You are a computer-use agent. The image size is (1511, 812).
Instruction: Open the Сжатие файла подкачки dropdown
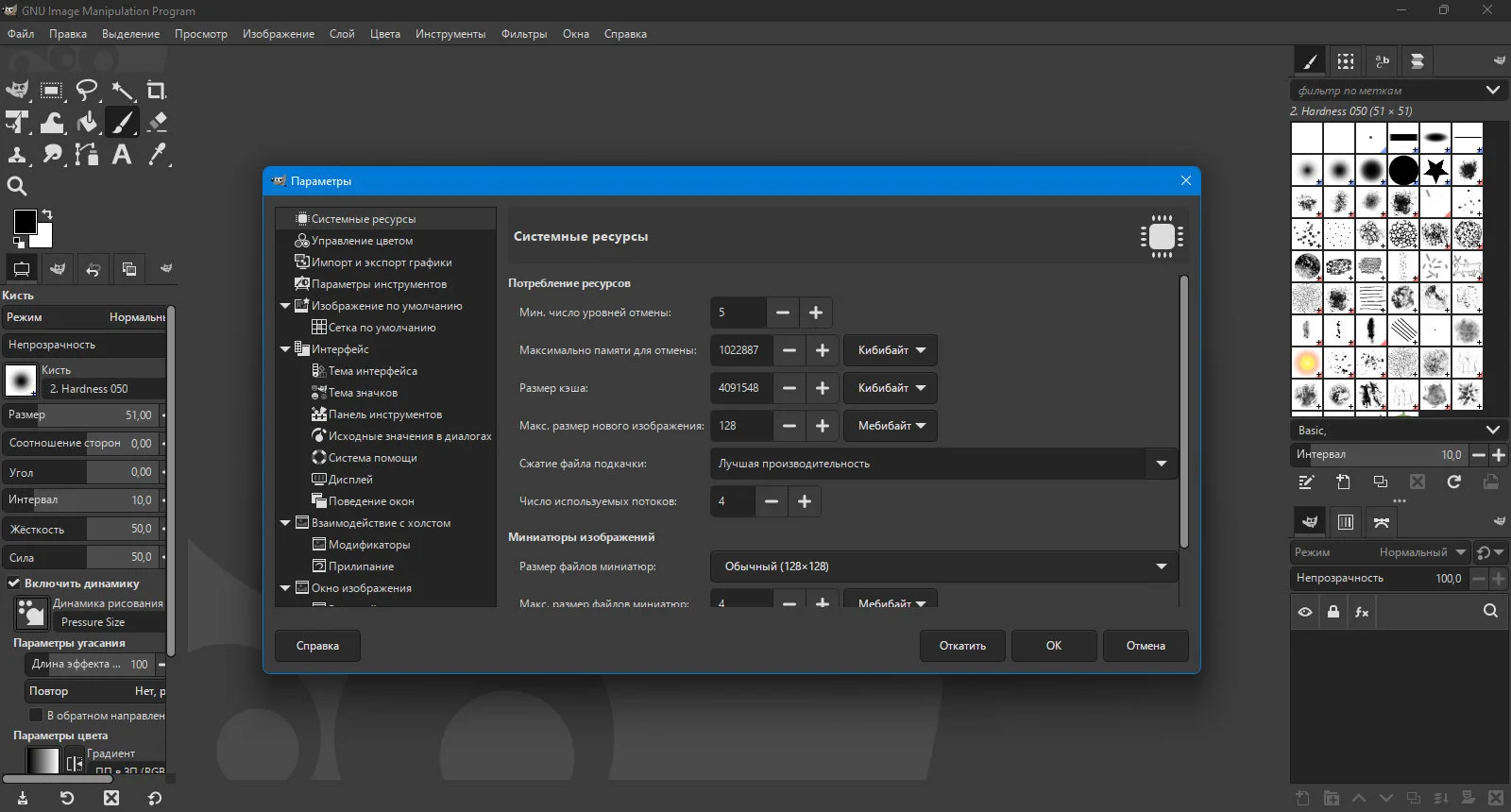tap(943, 464)
